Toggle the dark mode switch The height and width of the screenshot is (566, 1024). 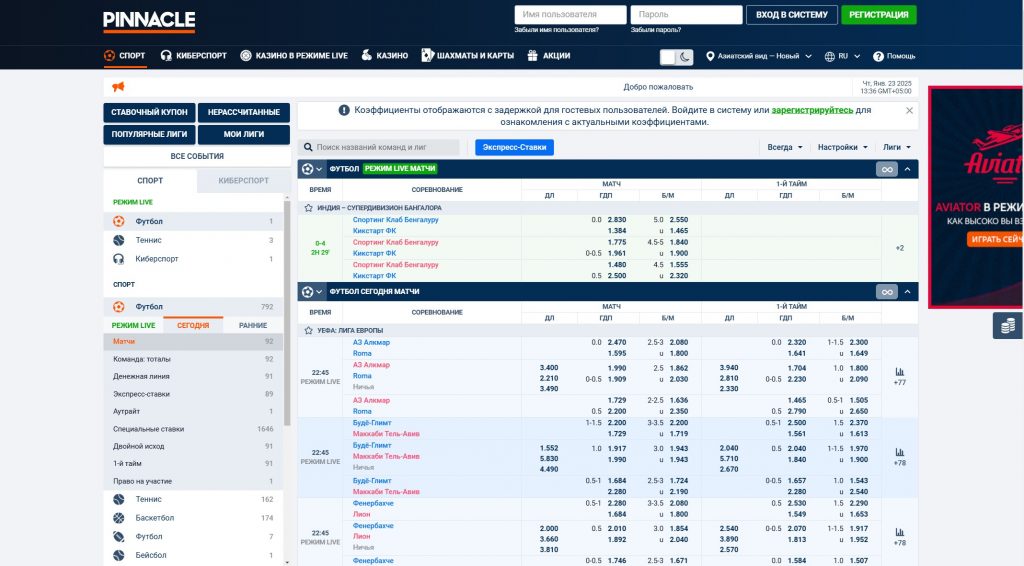click(676, 57)
